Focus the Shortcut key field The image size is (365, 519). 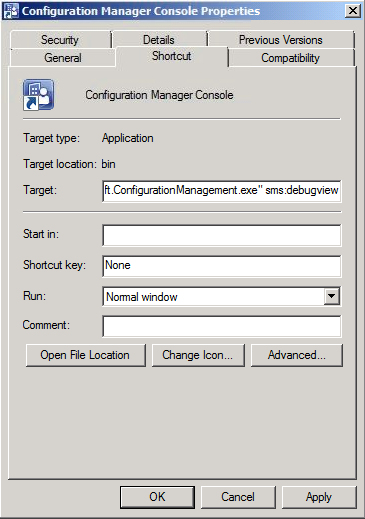point(222,266)
